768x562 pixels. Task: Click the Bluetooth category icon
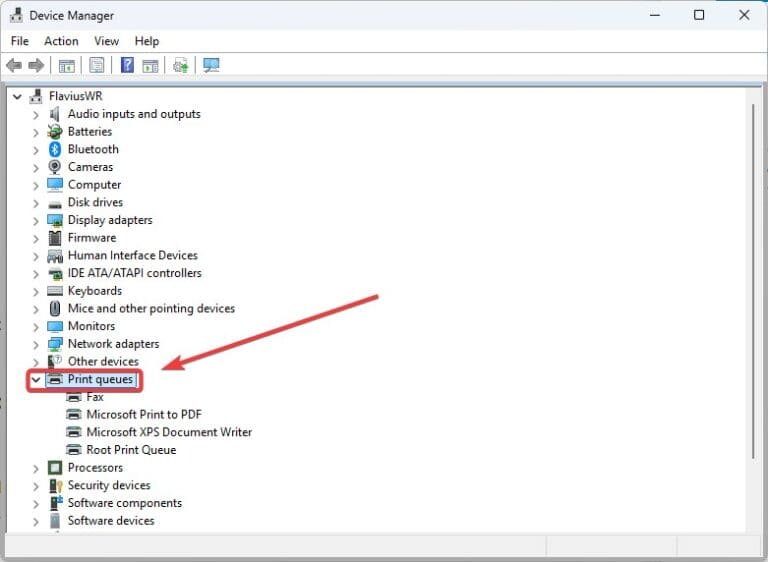[x=55, y=149]
